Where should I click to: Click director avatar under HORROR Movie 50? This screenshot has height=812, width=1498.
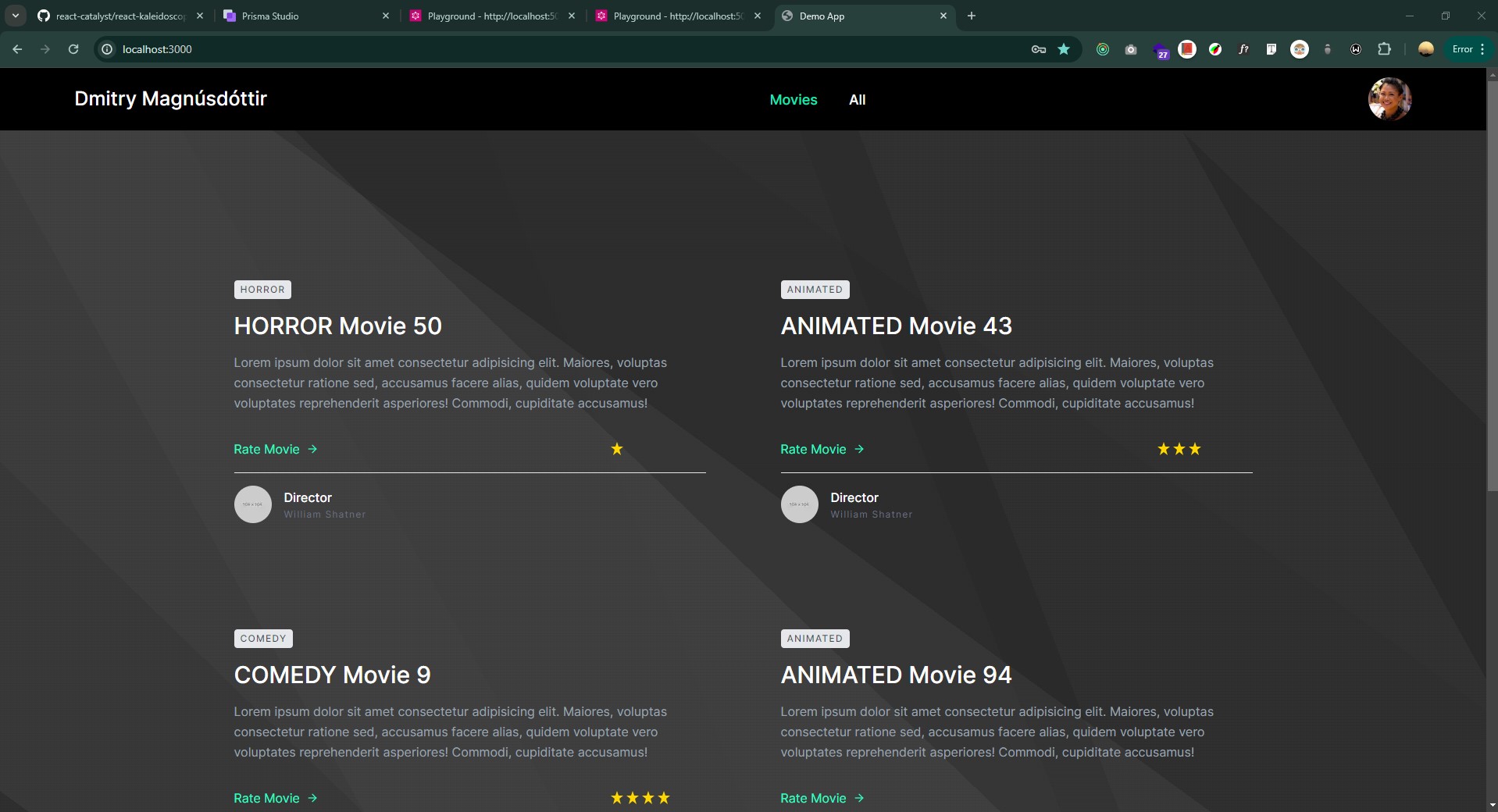(253, 504)
